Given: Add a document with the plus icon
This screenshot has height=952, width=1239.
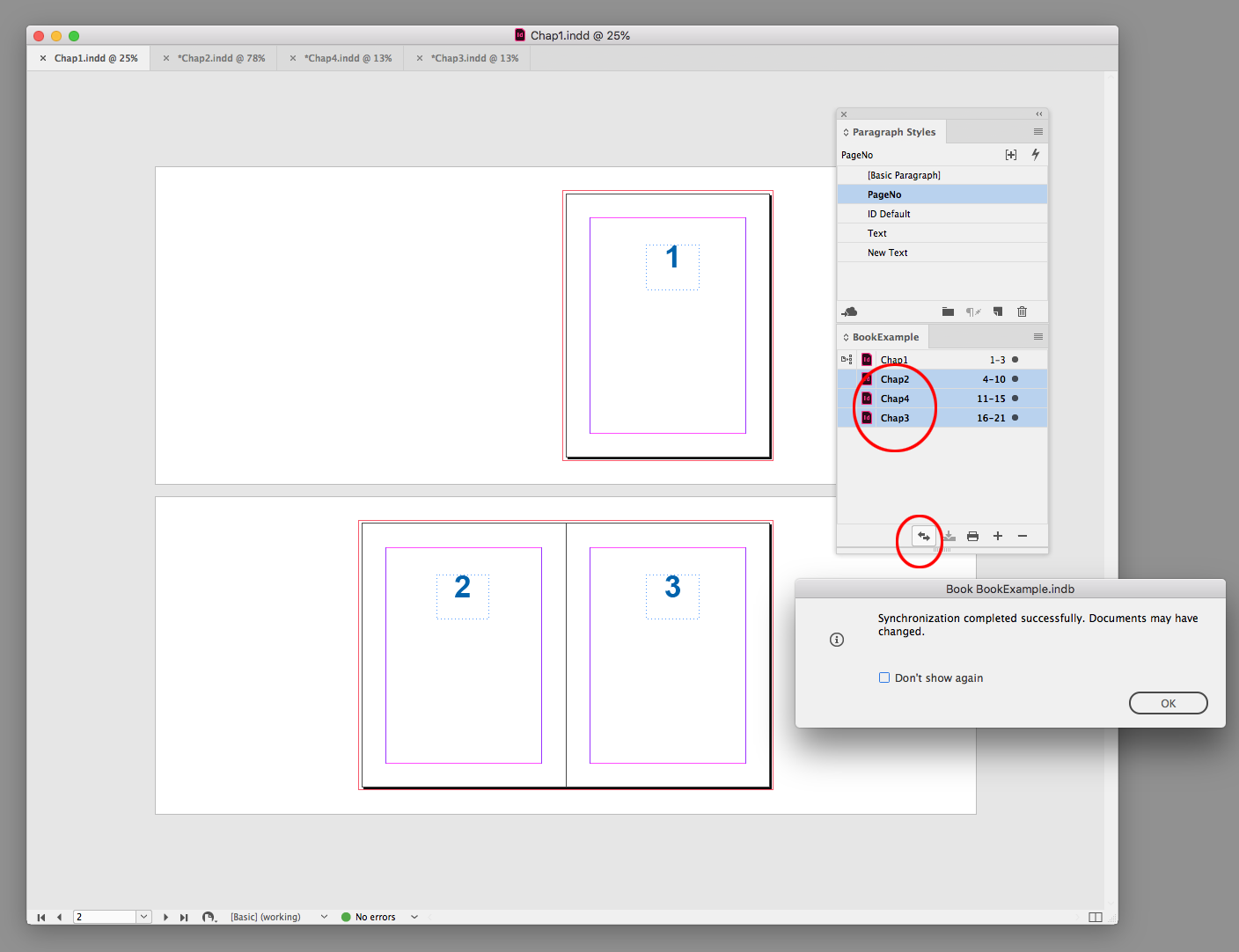Looking at the screenshot, I should pyautogui.click(x=998, y=536).
